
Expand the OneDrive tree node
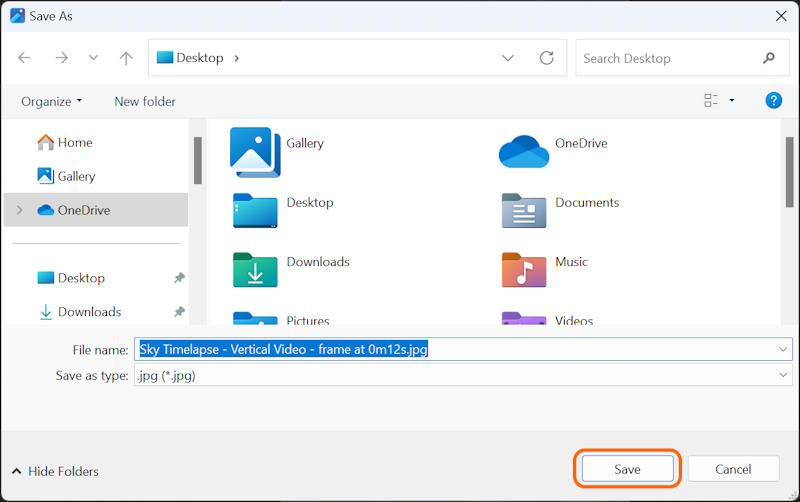pyautogui.click(x=19, y=210)
